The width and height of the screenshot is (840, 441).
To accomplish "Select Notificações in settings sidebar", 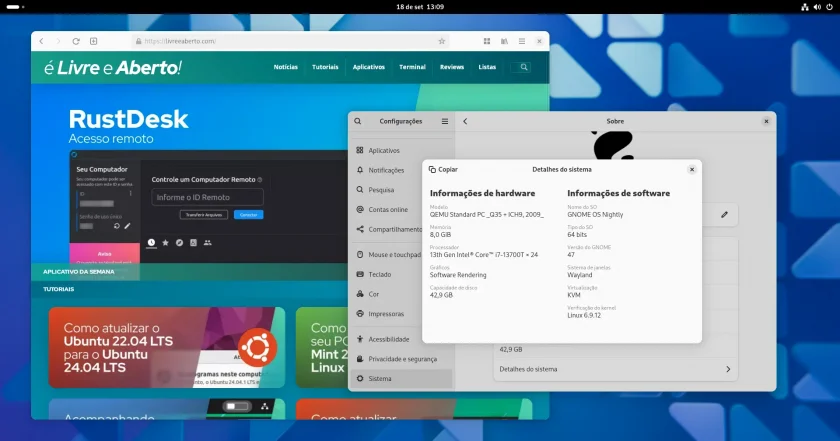I will click(400, 170).
